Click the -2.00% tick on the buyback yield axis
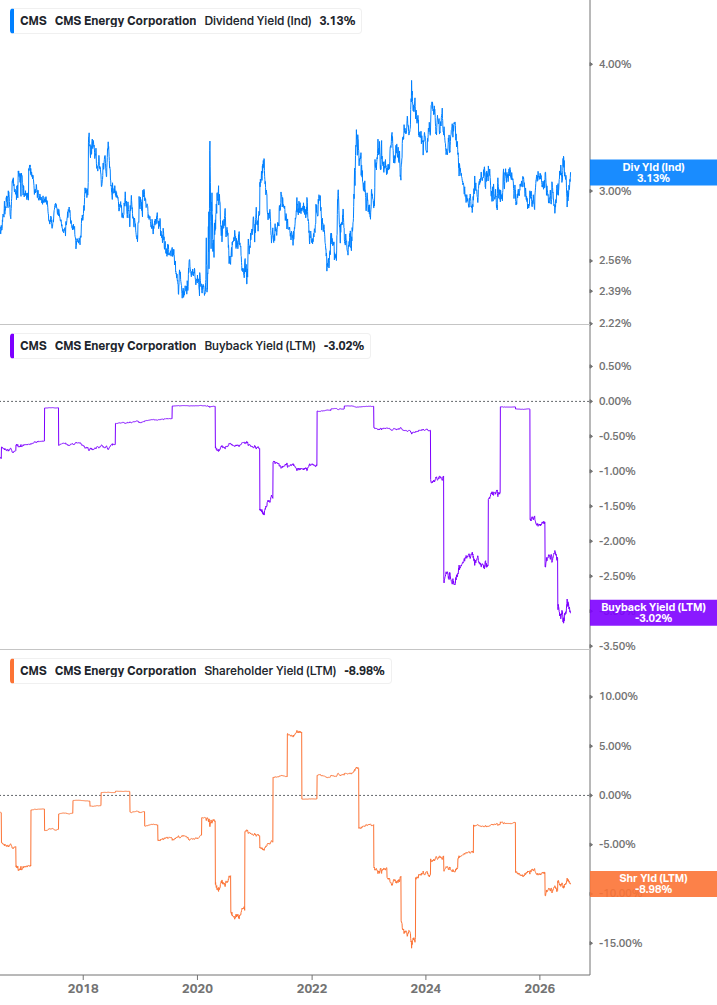 click(617, 541)
